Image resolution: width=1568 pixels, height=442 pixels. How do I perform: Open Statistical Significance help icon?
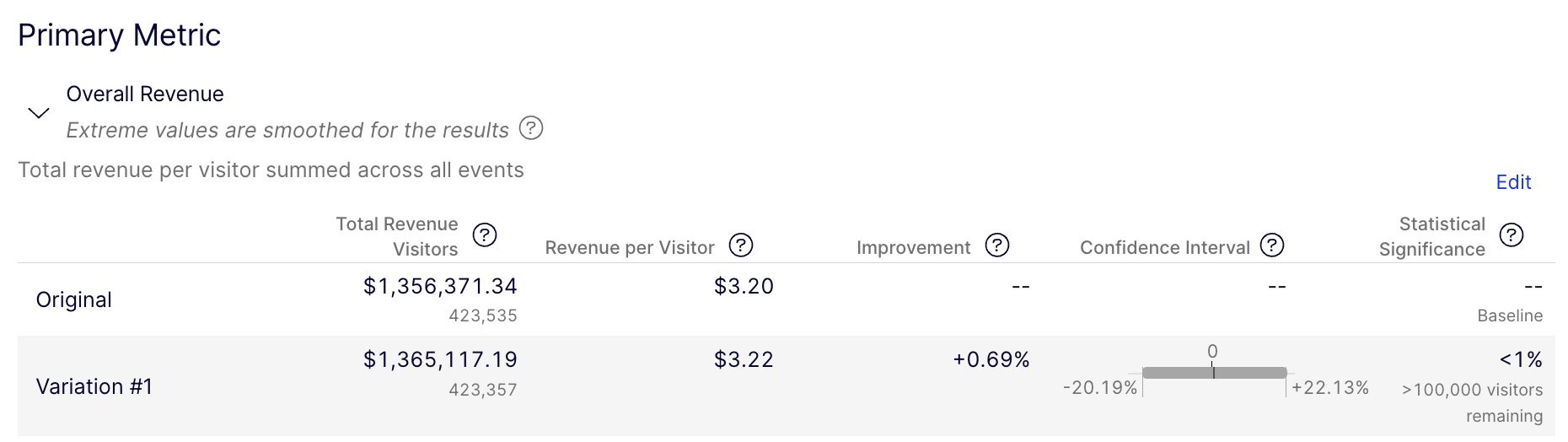(1512, 234)
